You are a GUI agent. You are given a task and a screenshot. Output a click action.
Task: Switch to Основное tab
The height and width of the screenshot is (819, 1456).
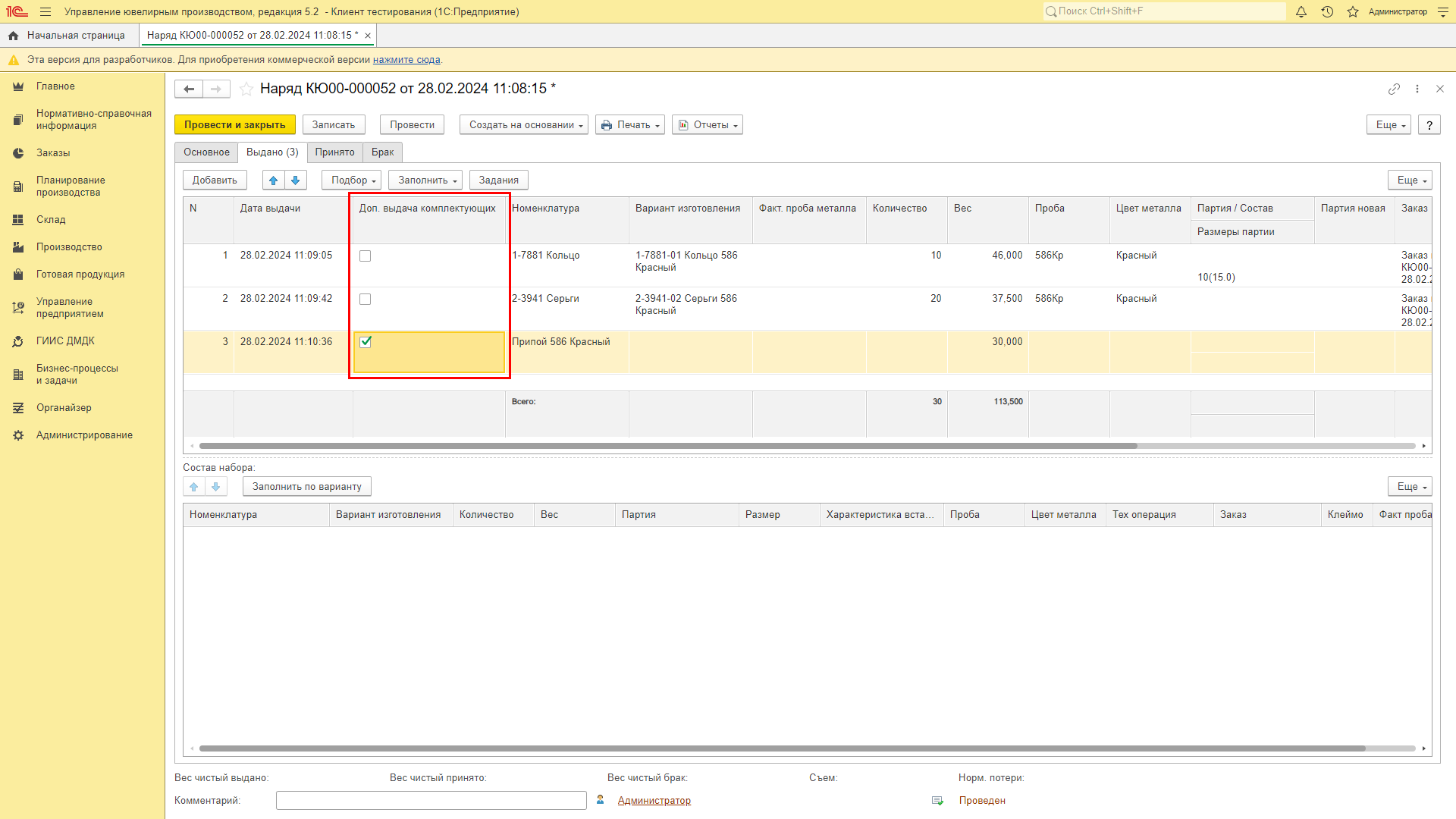point(206,152)
